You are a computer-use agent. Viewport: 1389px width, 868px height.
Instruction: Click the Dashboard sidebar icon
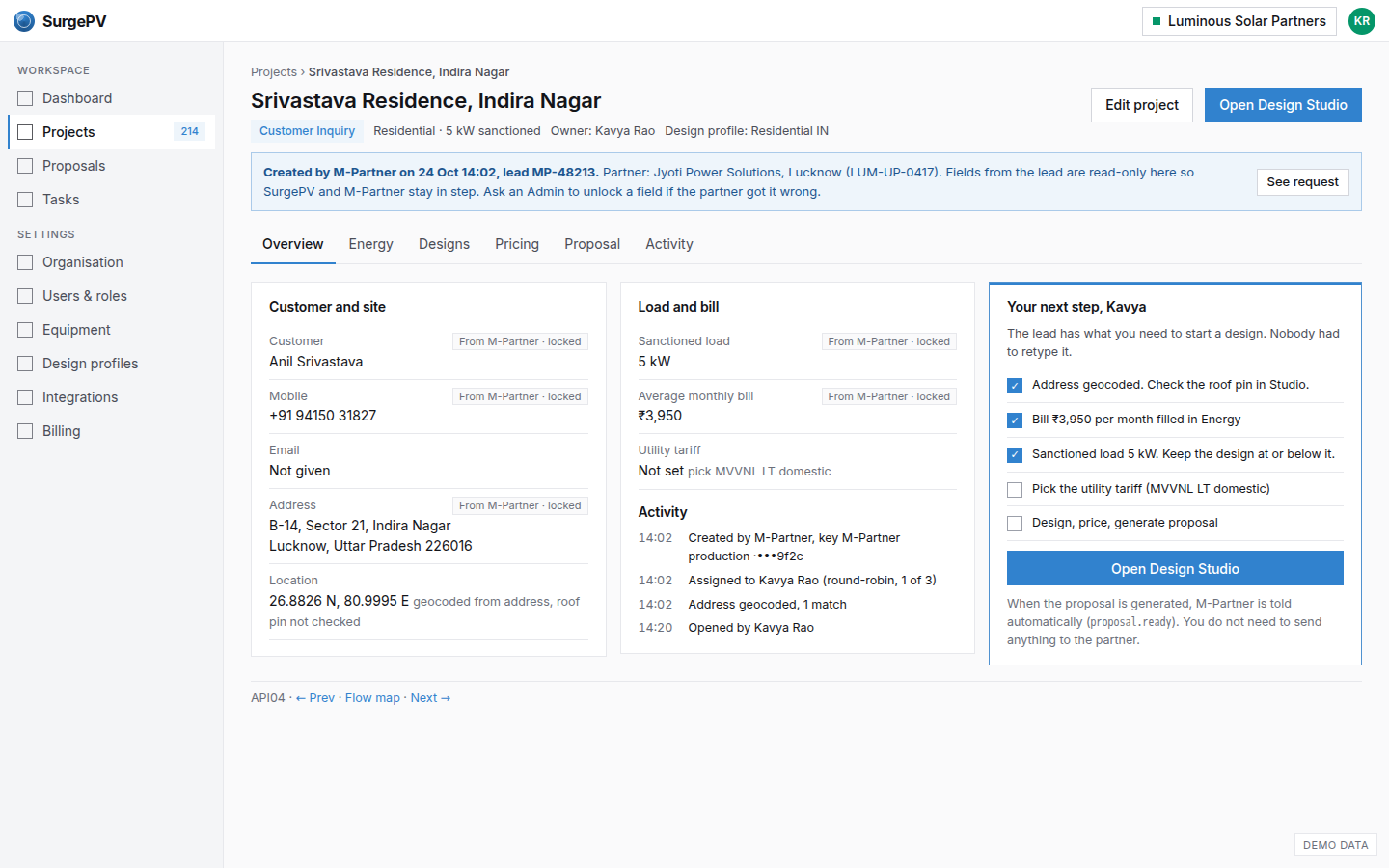coord(25,98)
